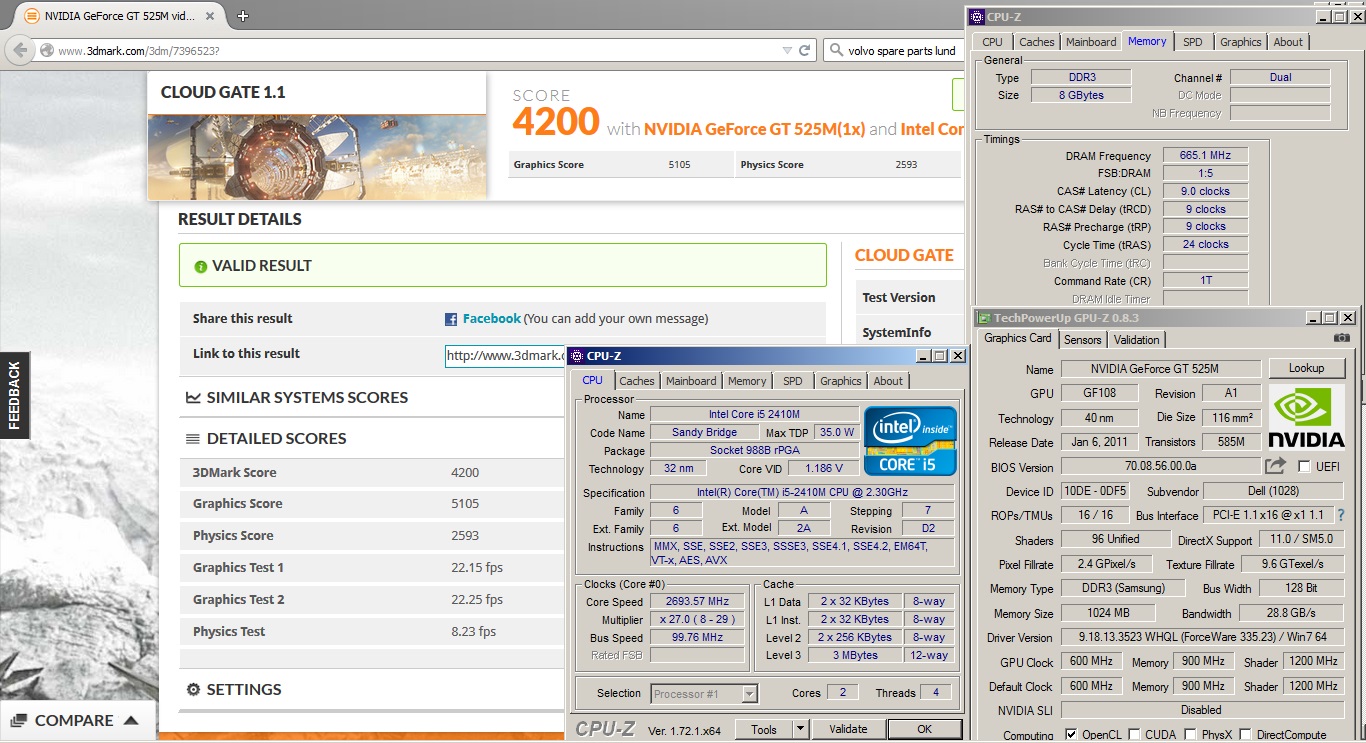The image size is (1366, 743).
Task: Click the 2693.57 MHz Core Speed value
Action: pos(698,601)
